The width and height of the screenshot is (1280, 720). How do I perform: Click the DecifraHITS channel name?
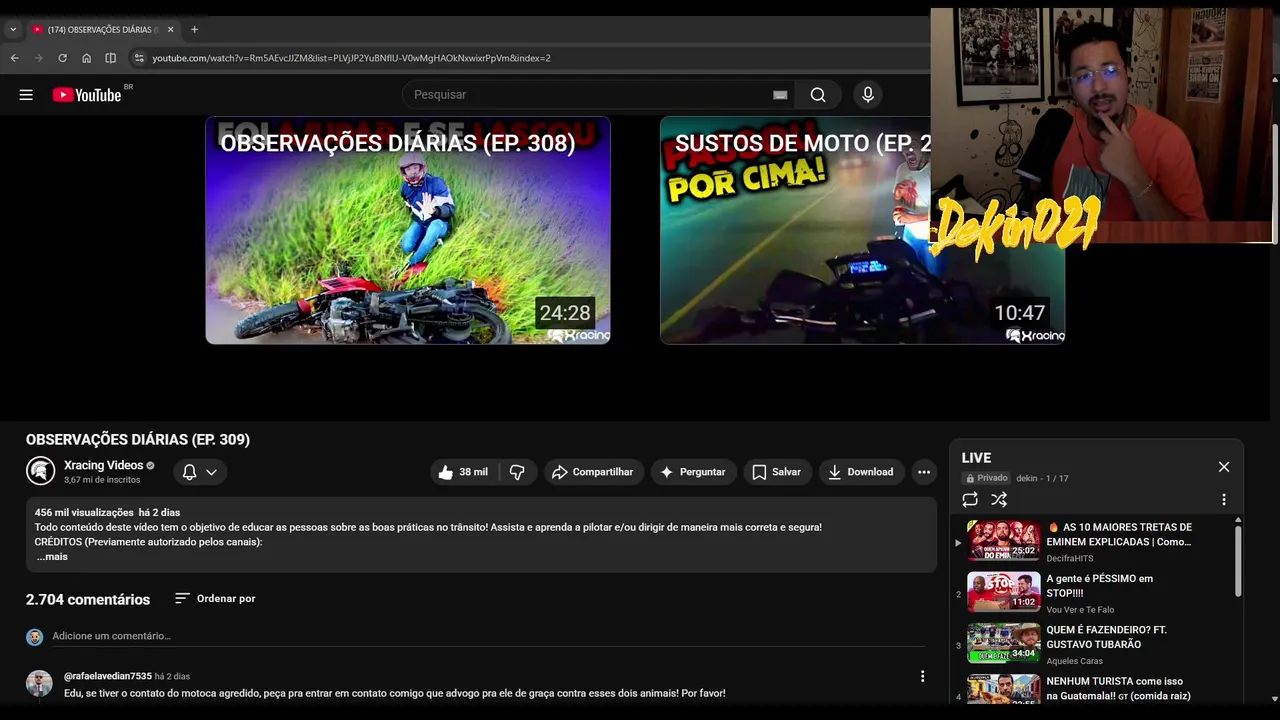[1070, 559]
